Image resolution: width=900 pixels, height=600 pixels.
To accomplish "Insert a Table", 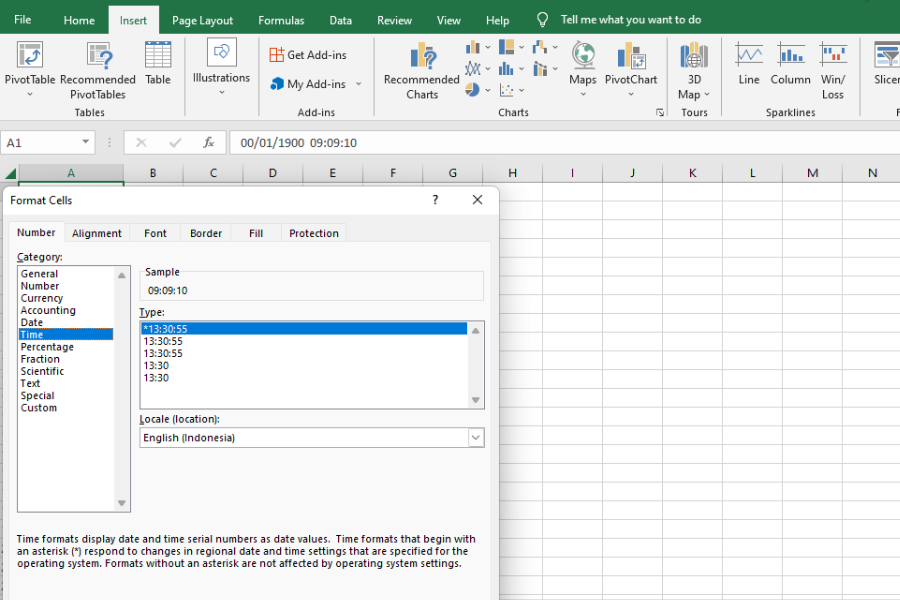I will 158,62.
